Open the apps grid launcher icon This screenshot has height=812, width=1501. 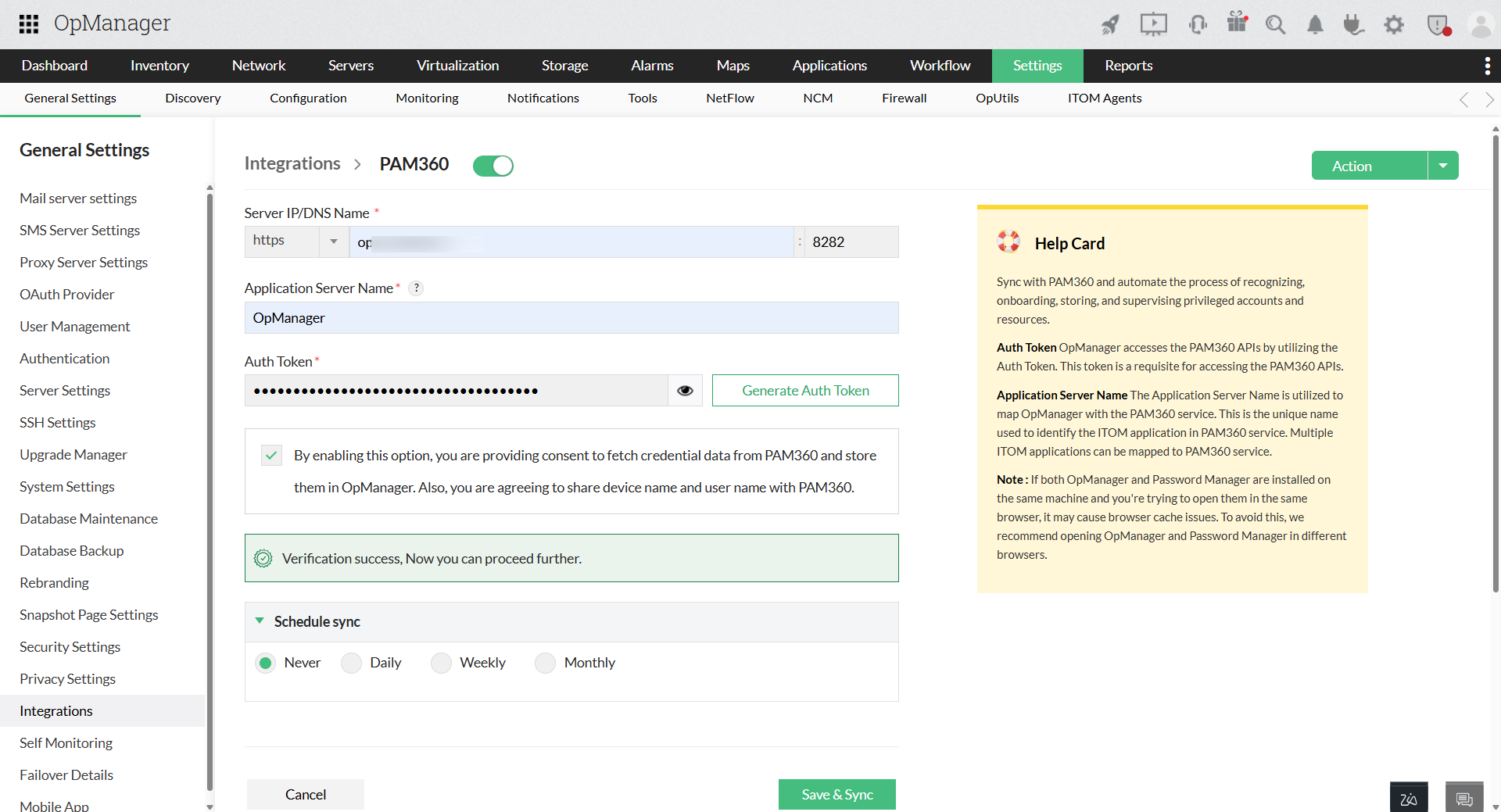pos(29,24)
